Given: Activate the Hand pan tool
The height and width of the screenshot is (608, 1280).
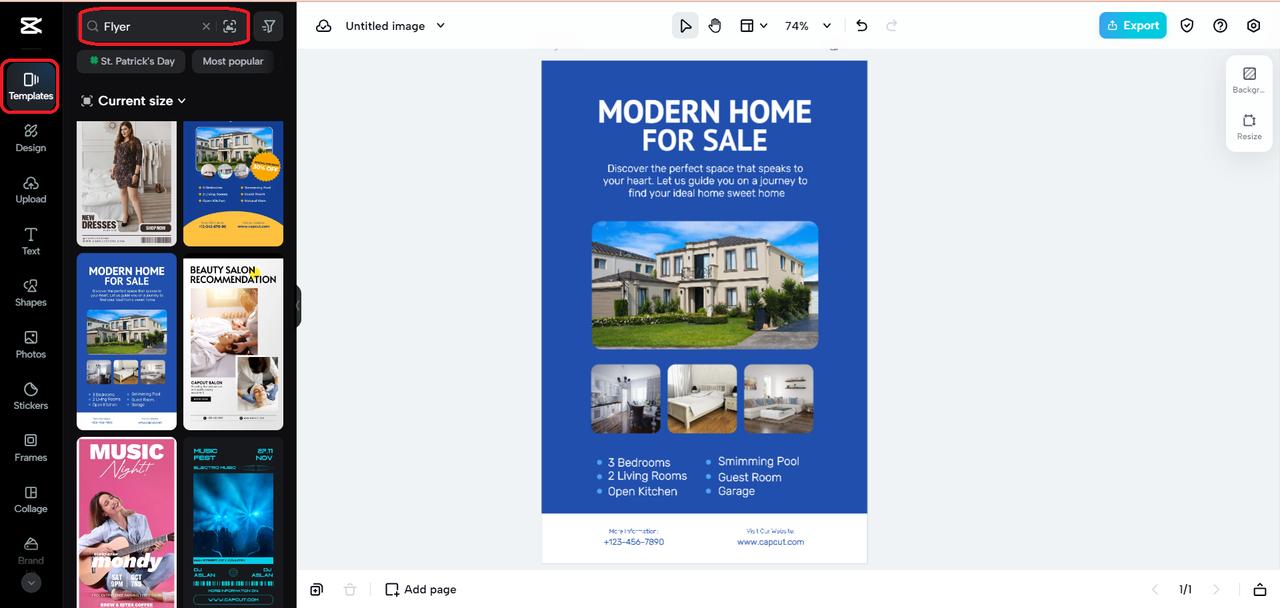Looking at the screenshot, I should [x=715, y=26].
